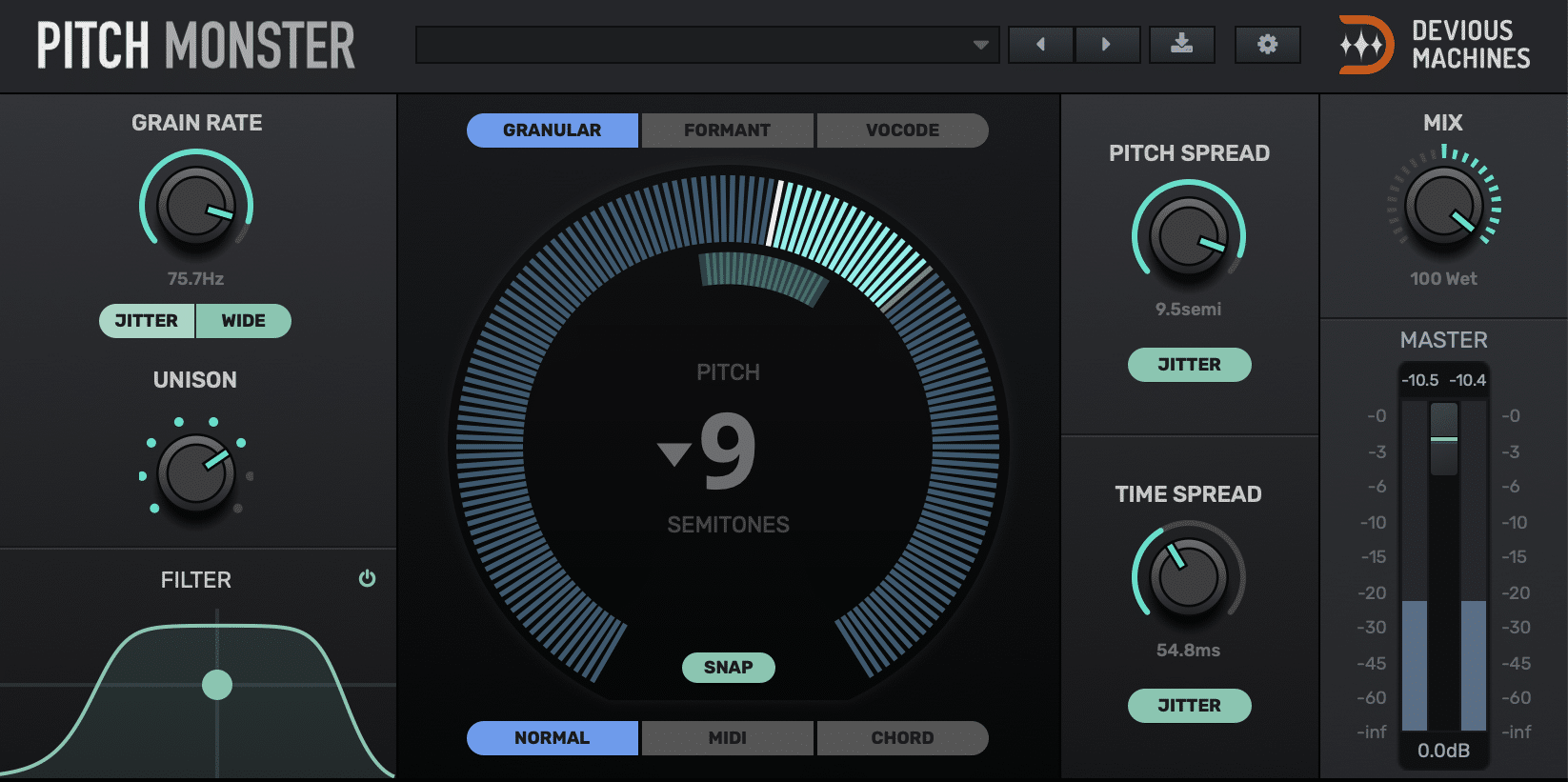Click the filter node on the curve
Image resolution: width=1568 pixels, height=782 pixels.
pyautogui.click(x=217, y=685)
